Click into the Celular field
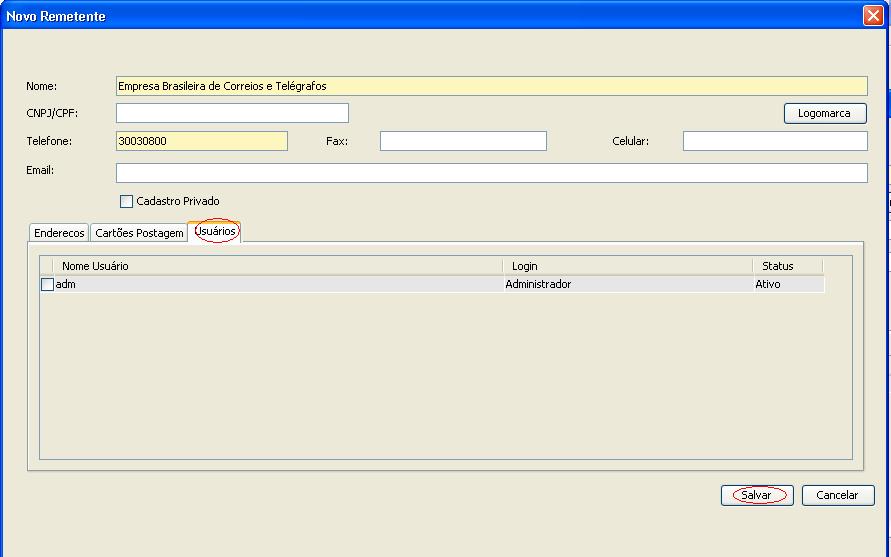This screenshot has width=891, height=557. click(775, 141)
